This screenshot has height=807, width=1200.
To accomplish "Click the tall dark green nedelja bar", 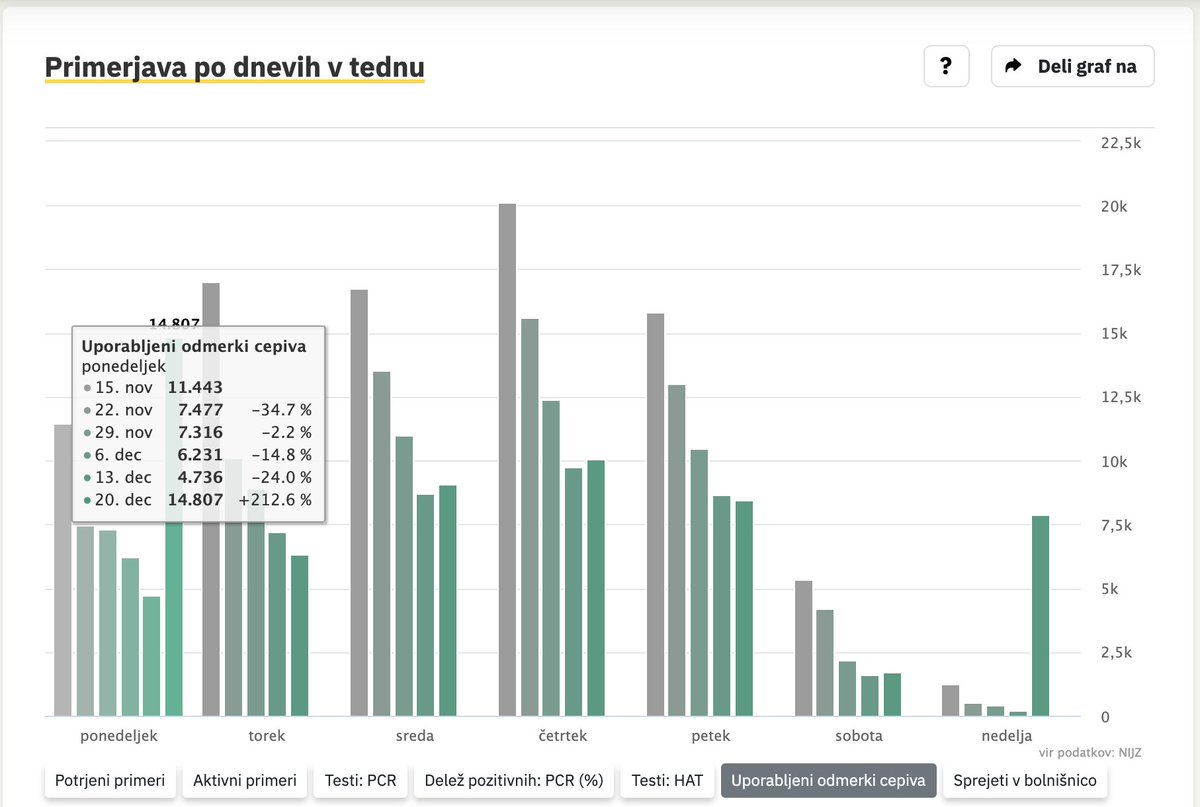I will coord(1040,616).
